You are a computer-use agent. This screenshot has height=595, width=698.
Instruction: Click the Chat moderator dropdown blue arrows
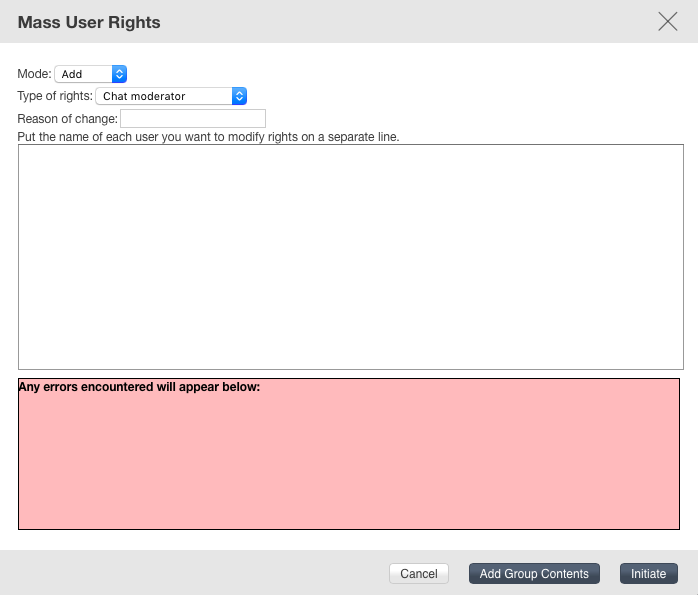coord(239,96)
